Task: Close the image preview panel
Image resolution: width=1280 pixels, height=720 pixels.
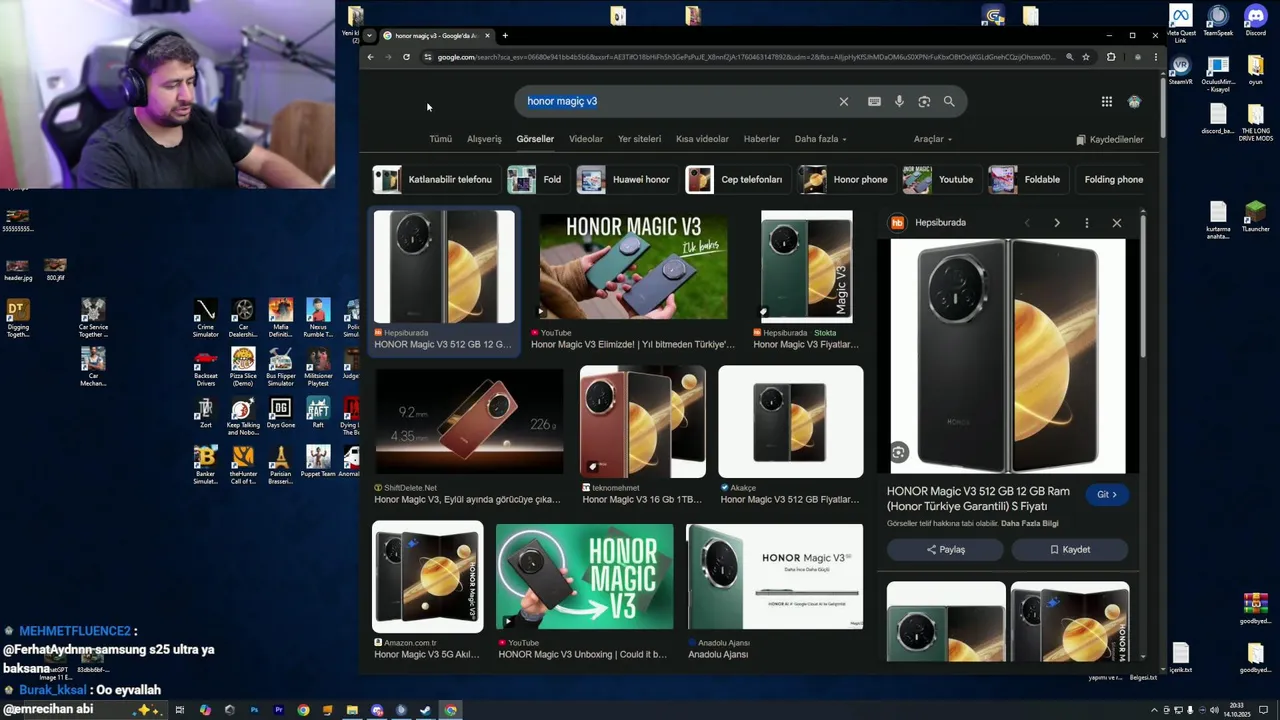Action: point(1117,223)
